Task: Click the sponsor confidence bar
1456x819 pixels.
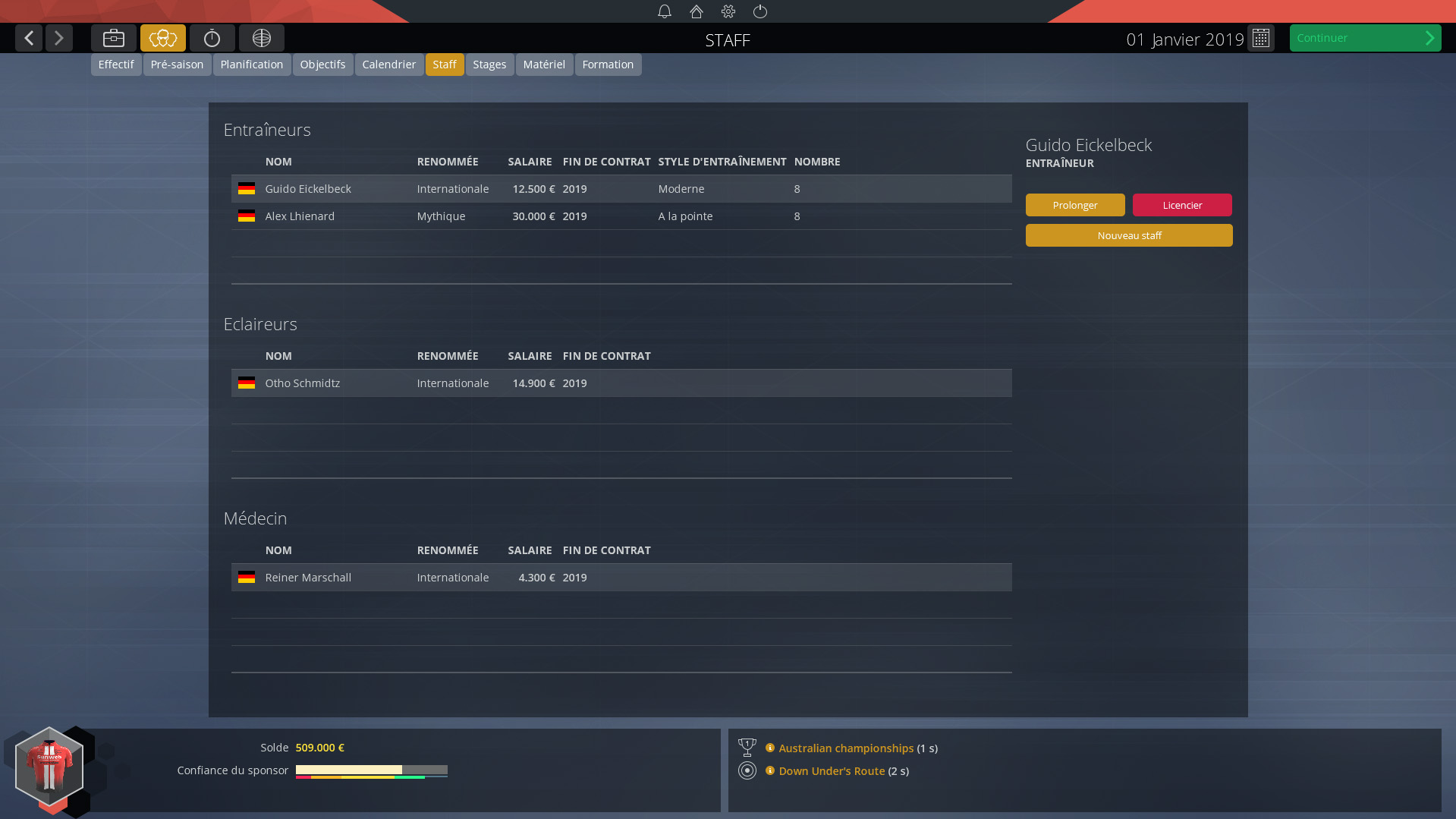Action: click(x=371, y=770)
